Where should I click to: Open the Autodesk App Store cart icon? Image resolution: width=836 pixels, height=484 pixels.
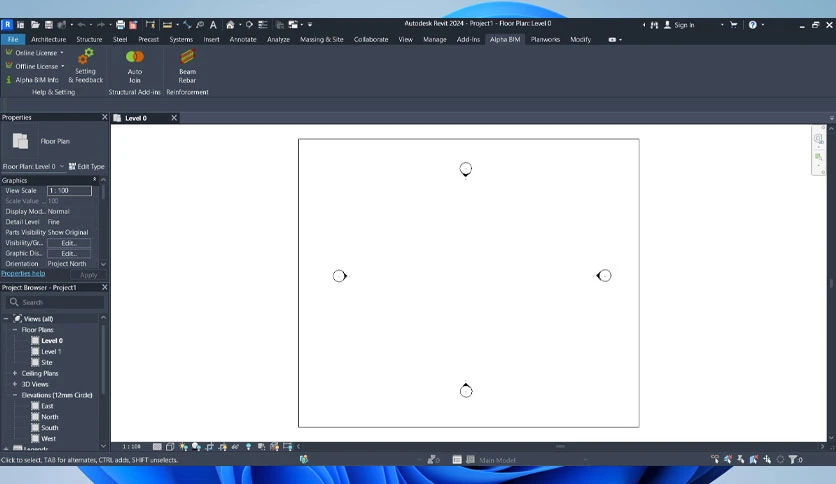[x=734, y=25]
